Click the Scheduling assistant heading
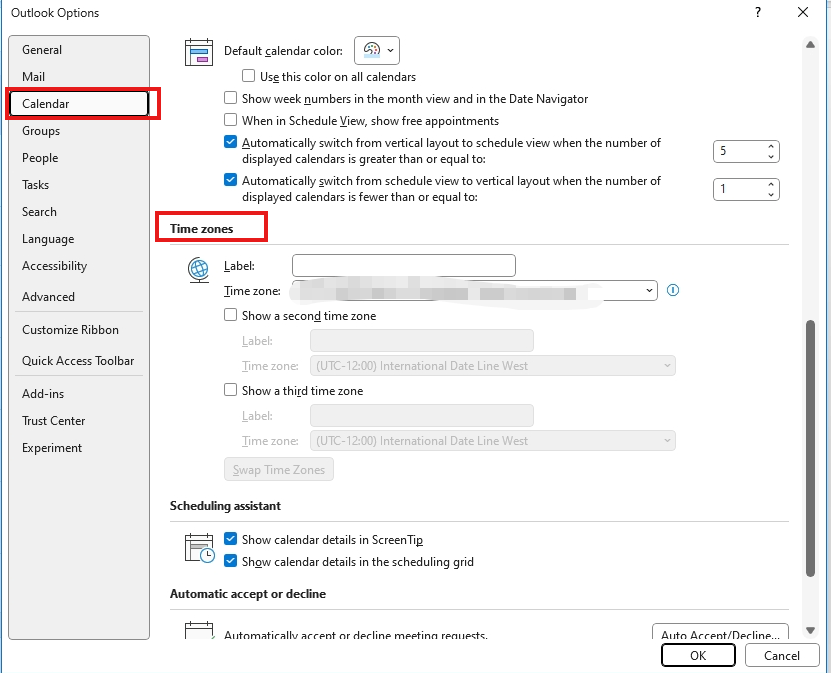 tap(225, 506)
